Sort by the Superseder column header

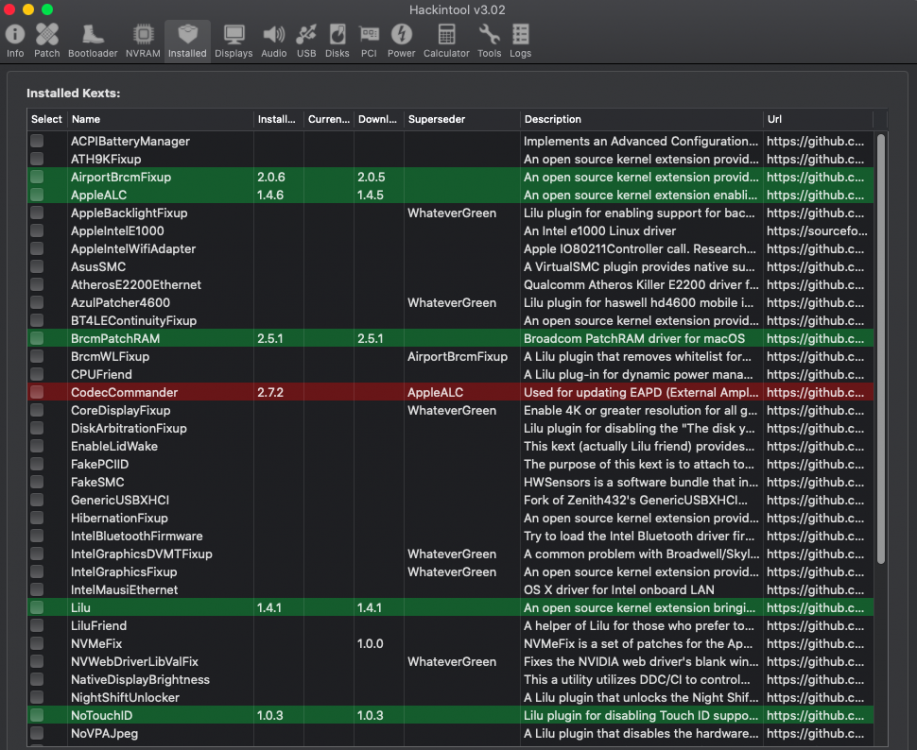[462, 119]
